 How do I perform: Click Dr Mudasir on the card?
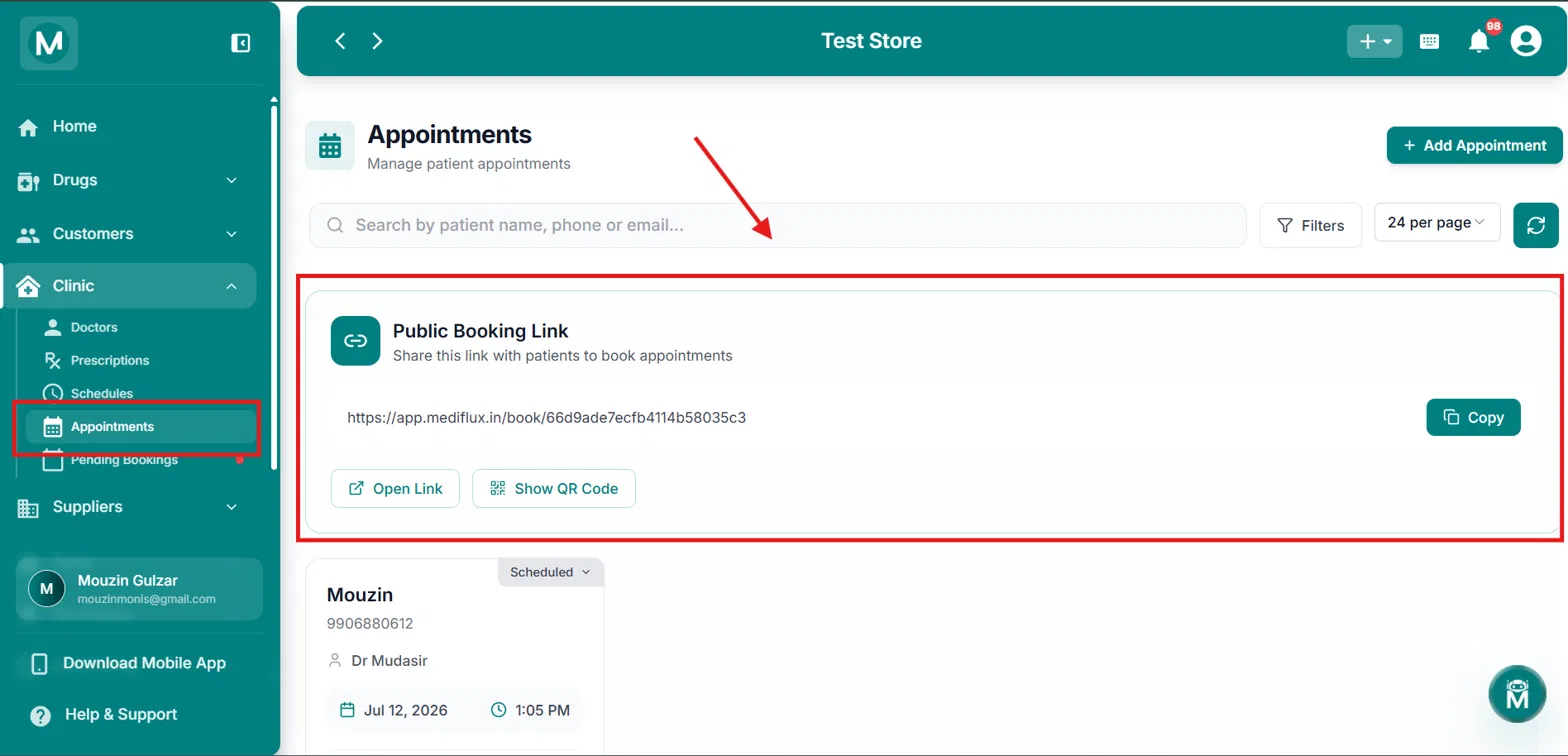click(x=389, y=661)
